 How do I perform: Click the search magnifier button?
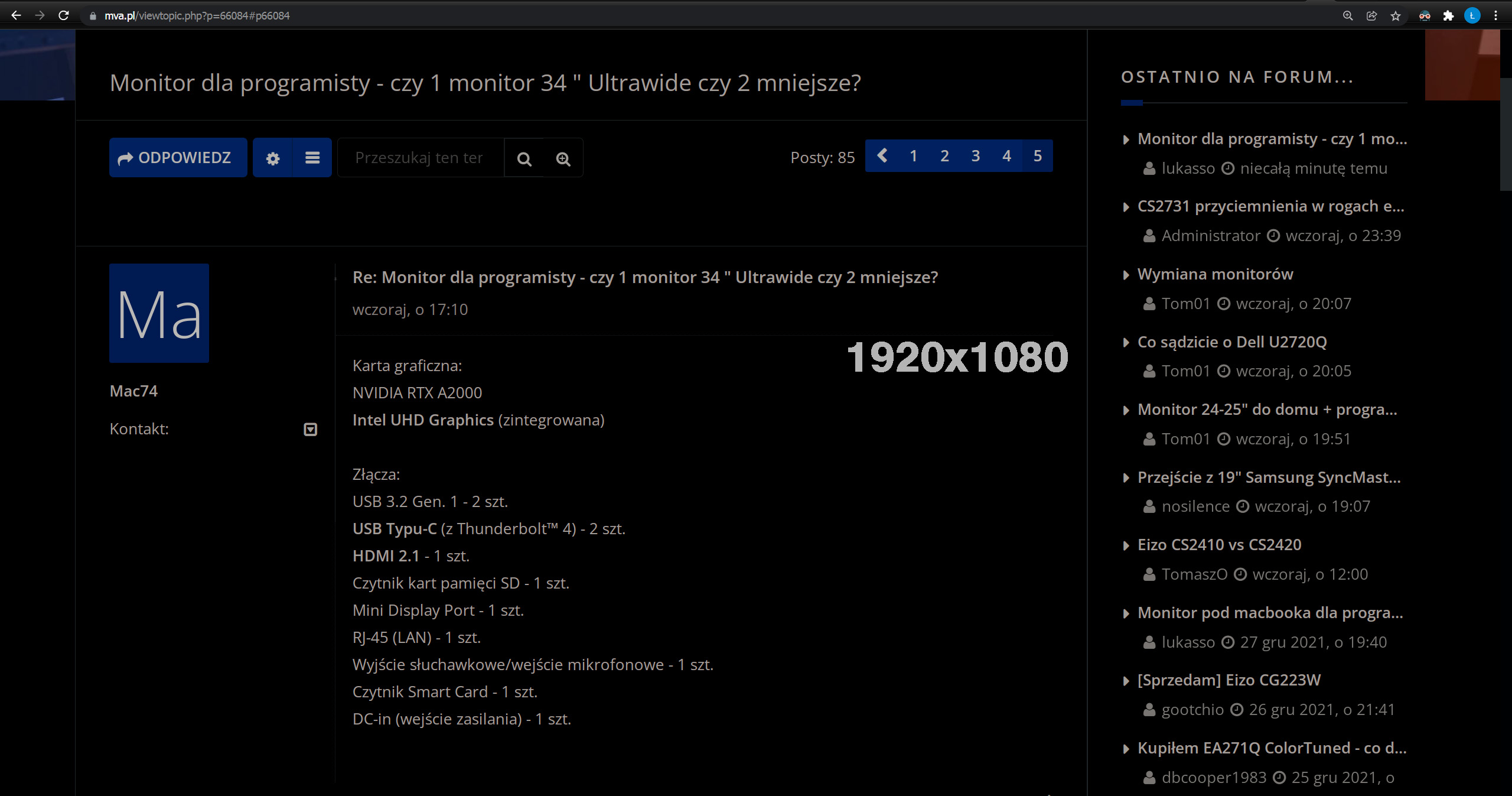(524, 158)
